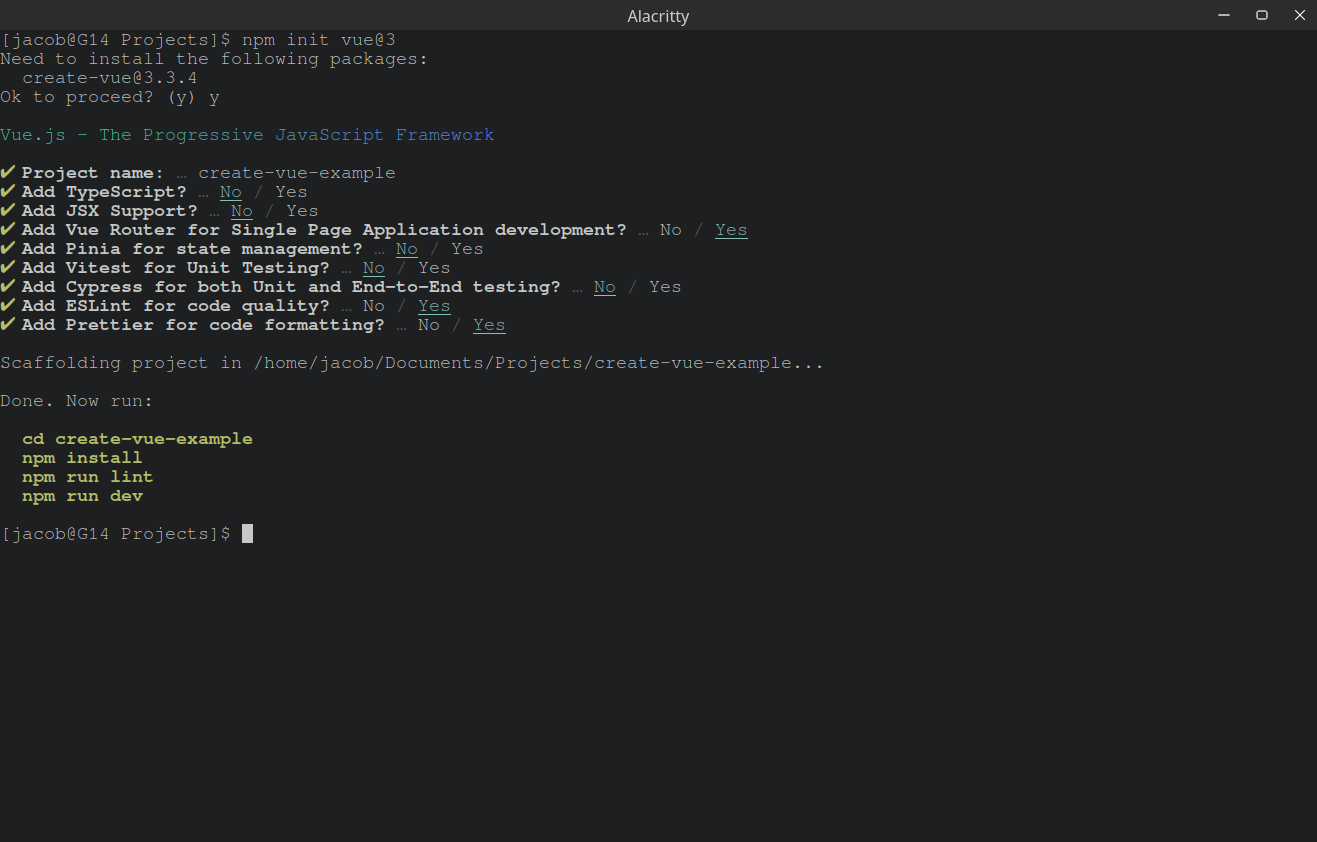Click the Alacritty window title text

click(658, 16)
